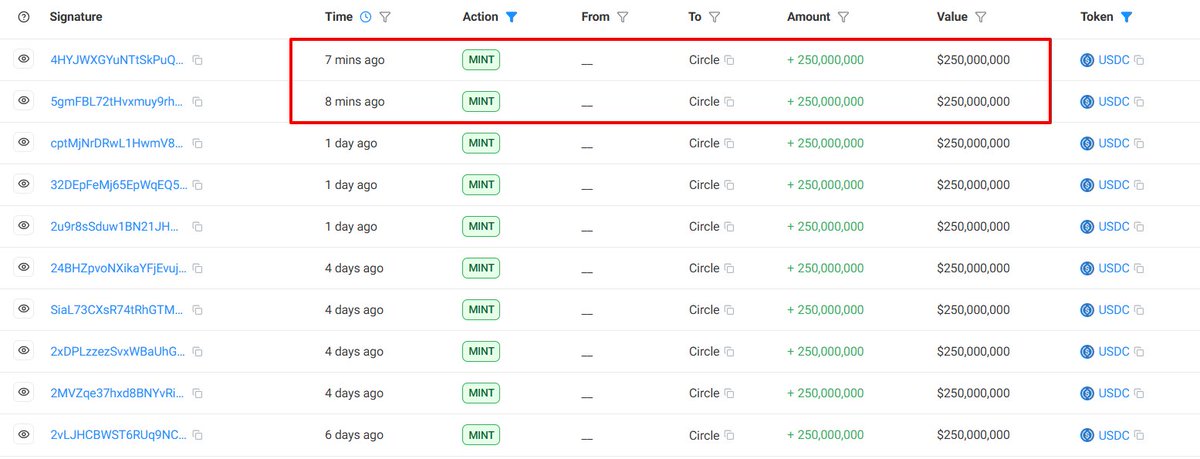This screenshot has height=459, width=1200.
Task: Click the MINT badge in the second row
Action: point(481,102)
